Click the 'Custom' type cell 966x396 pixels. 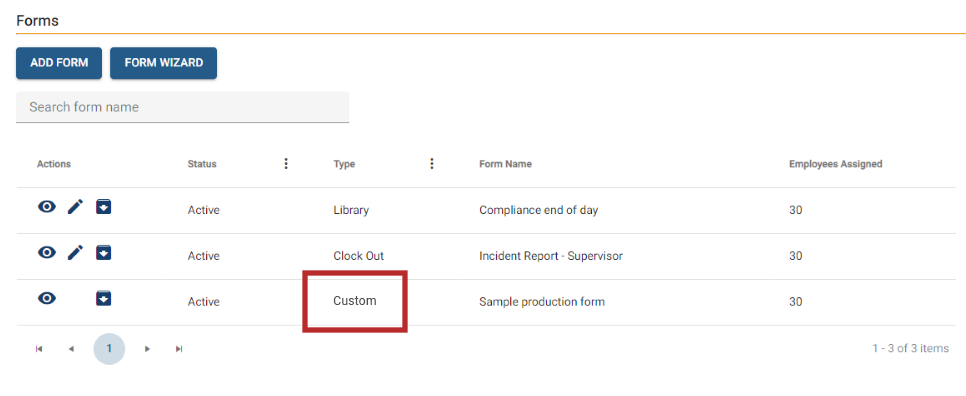pyautogui.click(x=354, y=302)
